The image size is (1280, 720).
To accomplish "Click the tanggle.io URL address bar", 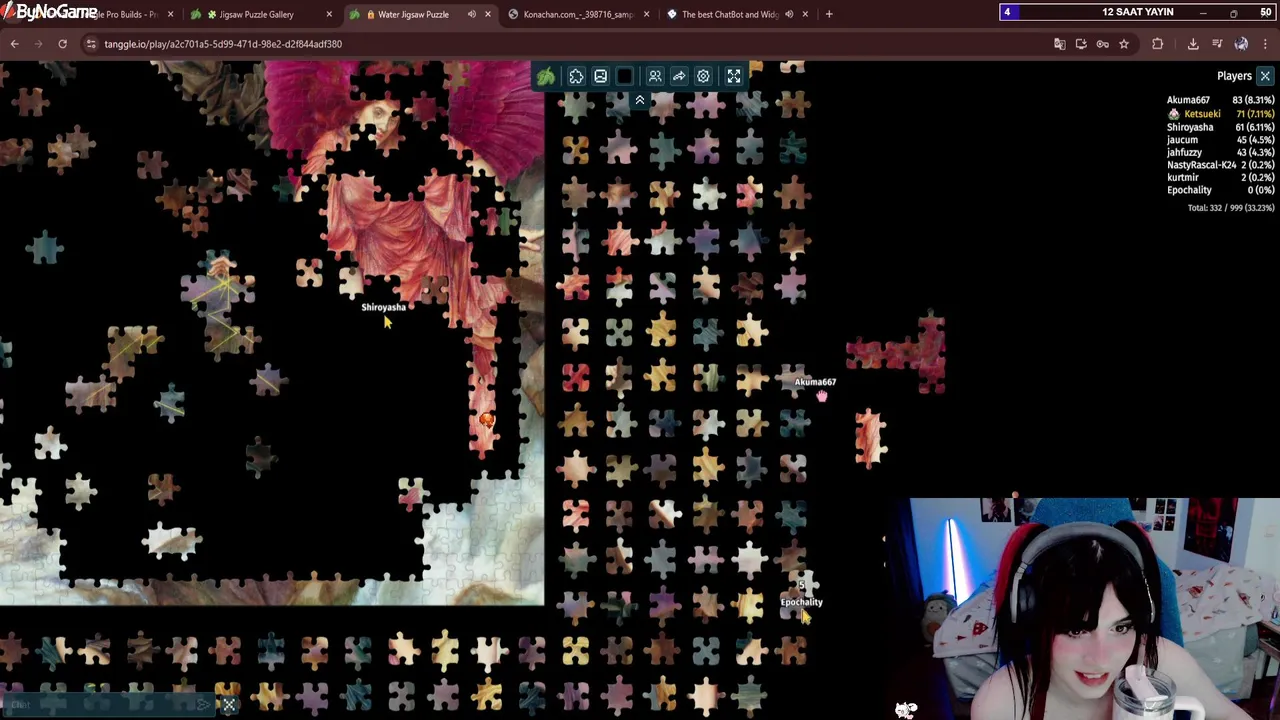I will 560,44.
